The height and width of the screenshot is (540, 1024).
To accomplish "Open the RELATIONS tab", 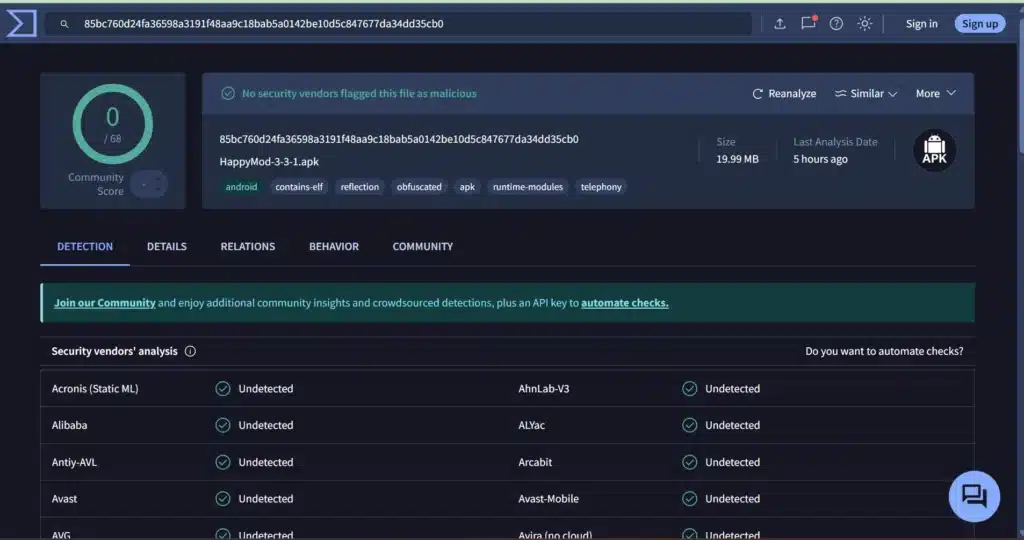I will click(248, 247).
